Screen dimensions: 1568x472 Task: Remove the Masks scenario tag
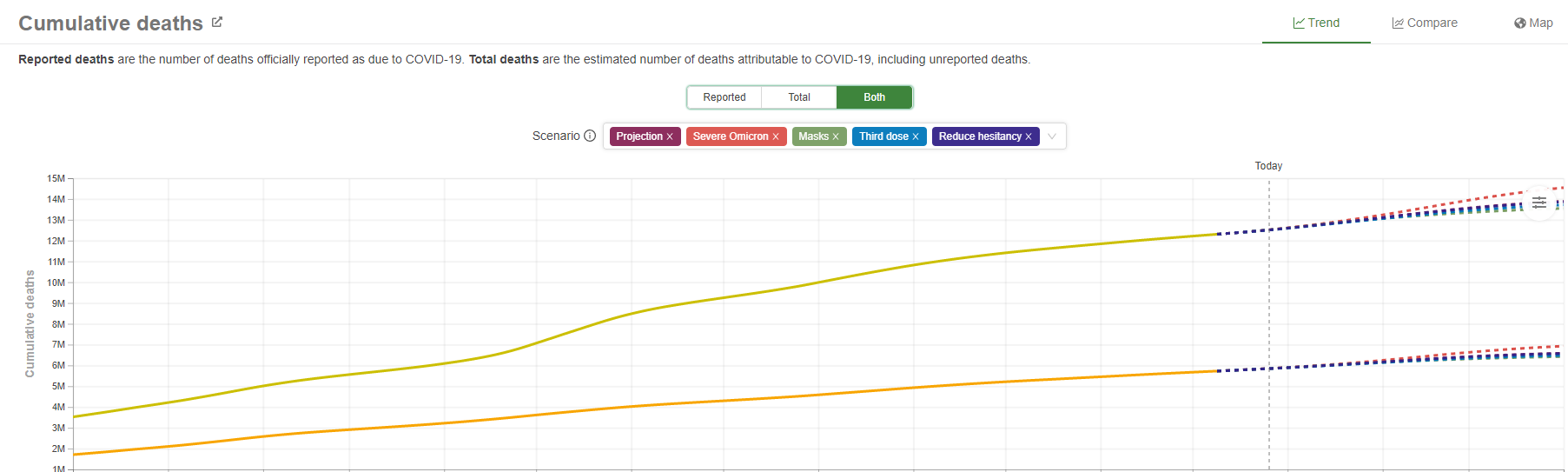click(x=836, y=136)
